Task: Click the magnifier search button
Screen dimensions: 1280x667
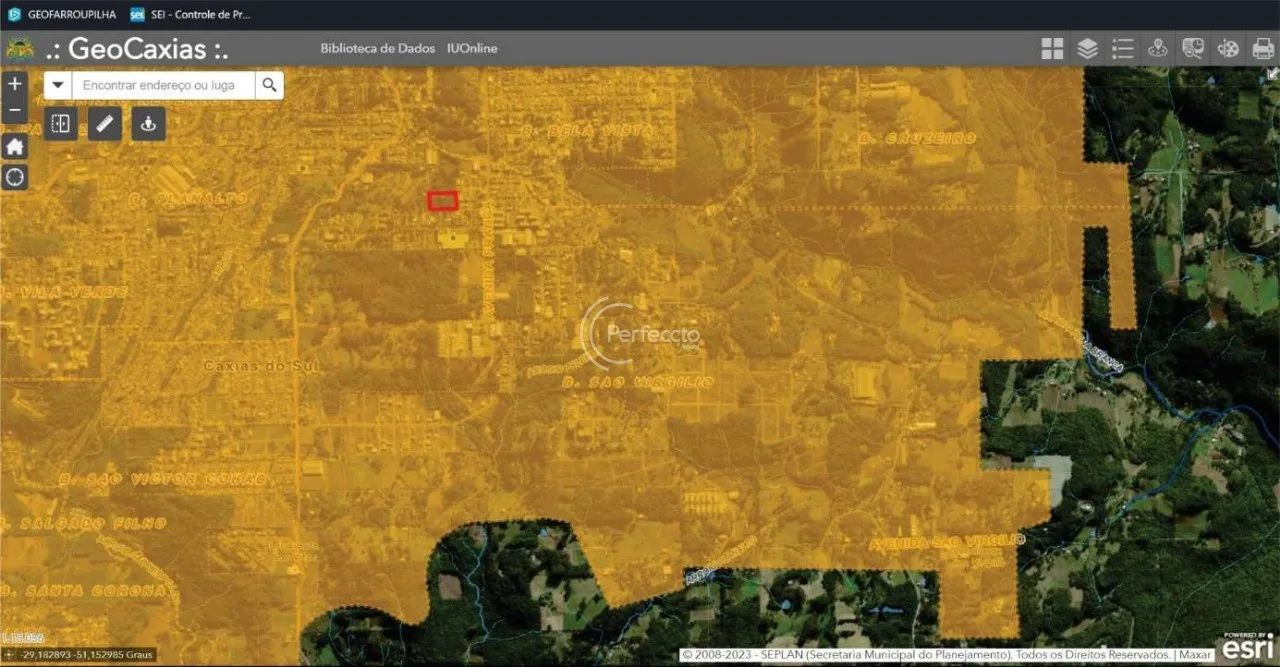Action: tap(269, 86)
